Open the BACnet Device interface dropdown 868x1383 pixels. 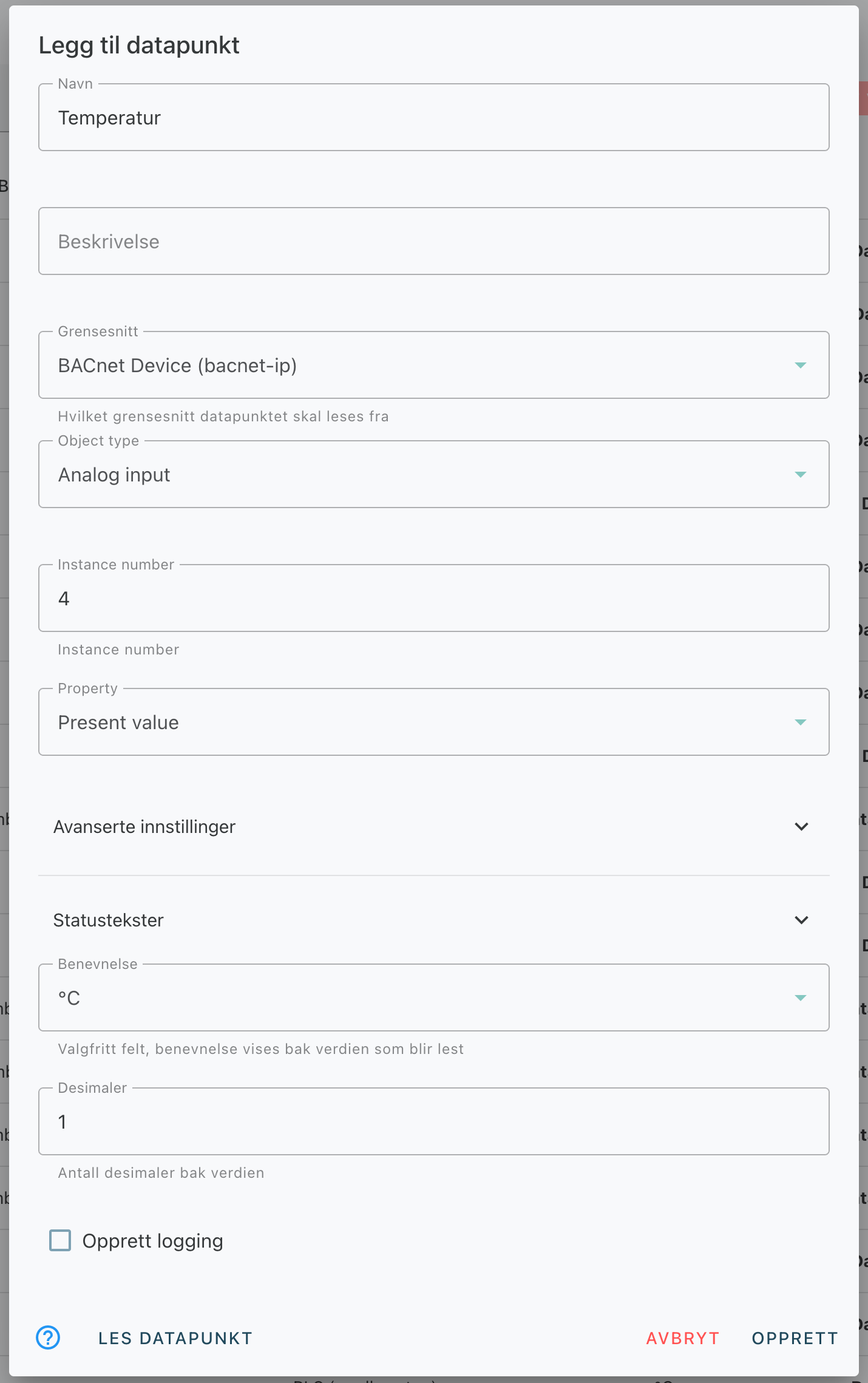click(x=434, y=365)
